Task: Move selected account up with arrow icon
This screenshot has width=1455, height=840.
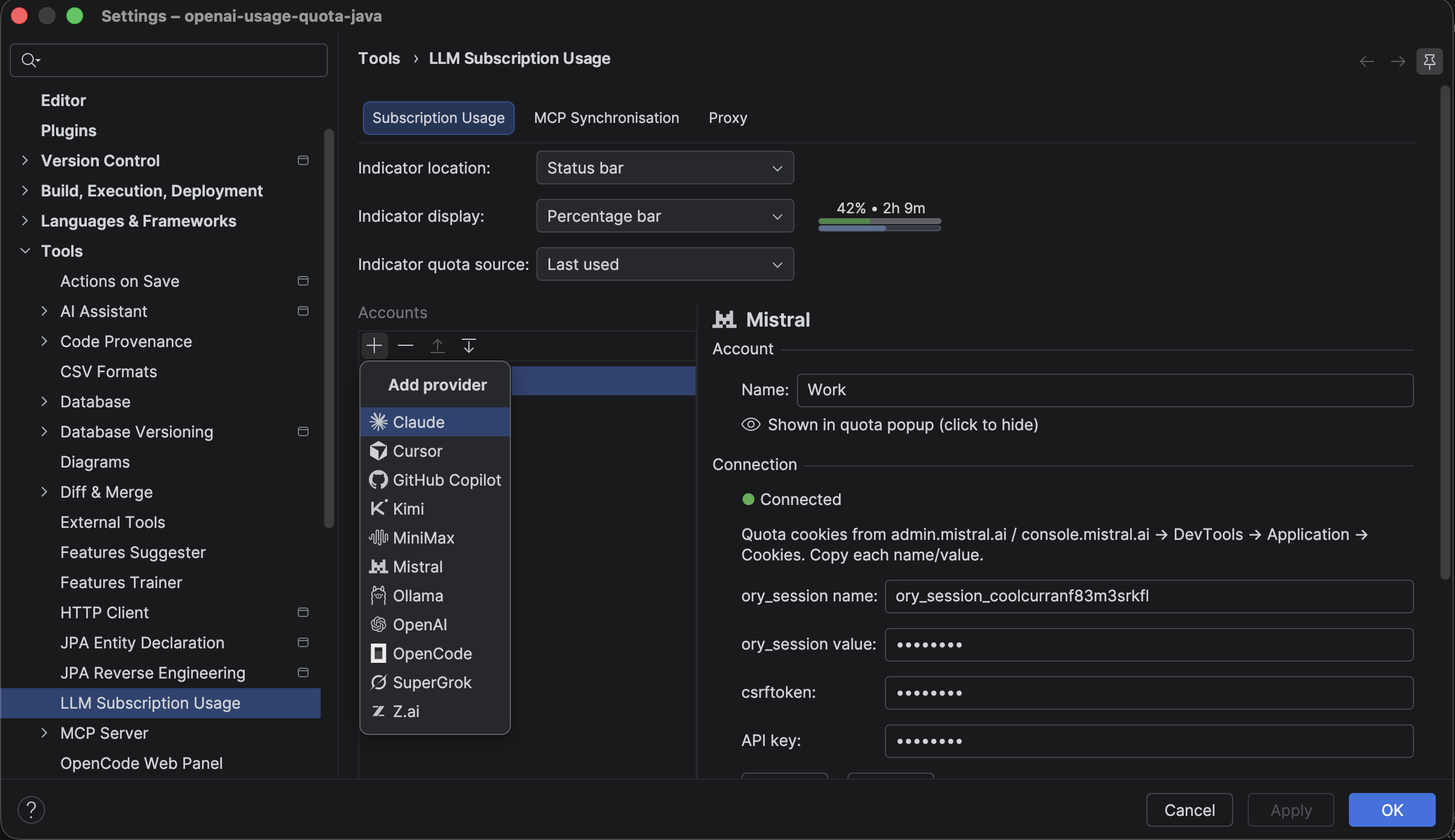Action: click(438, 345)
